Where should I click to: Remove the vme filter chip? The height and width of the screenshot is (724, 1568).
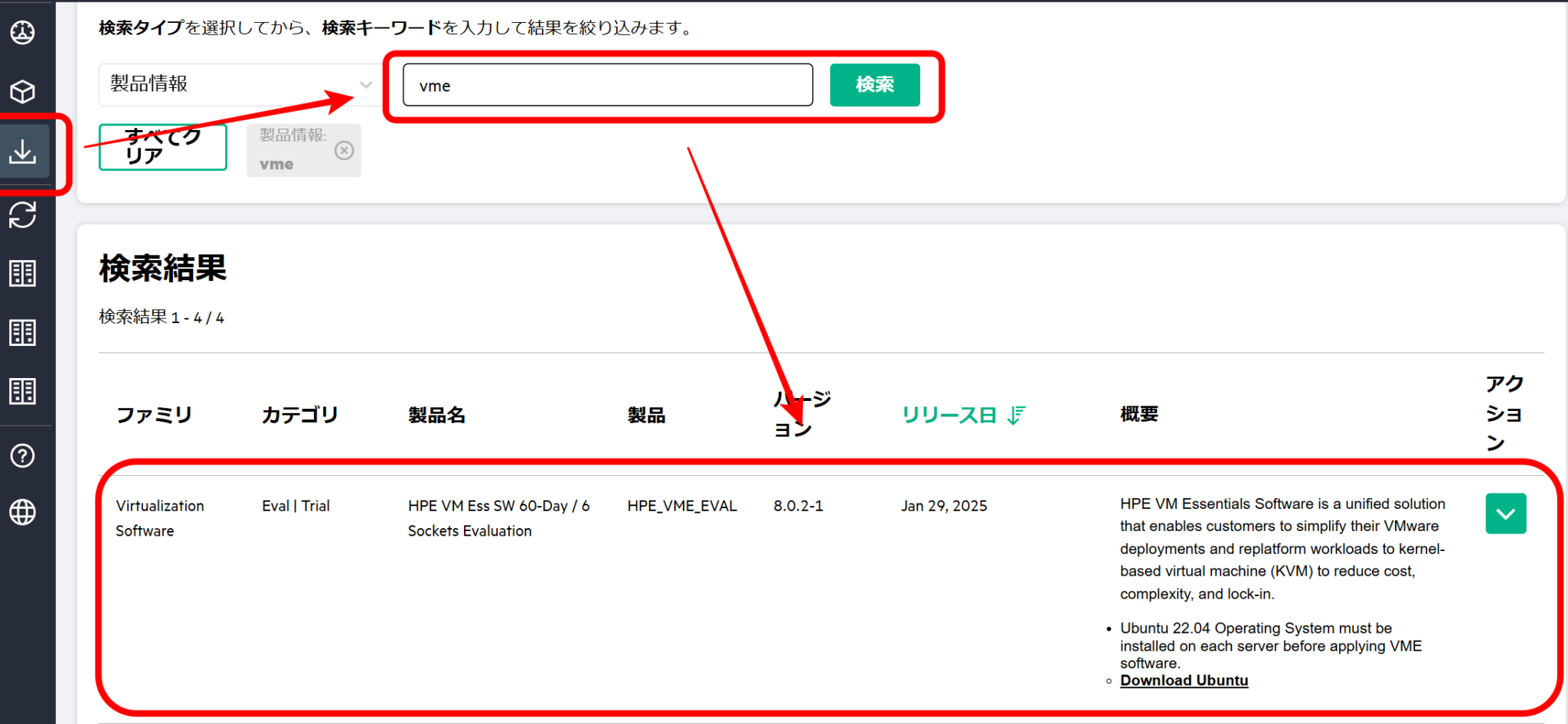pos(344,150)
